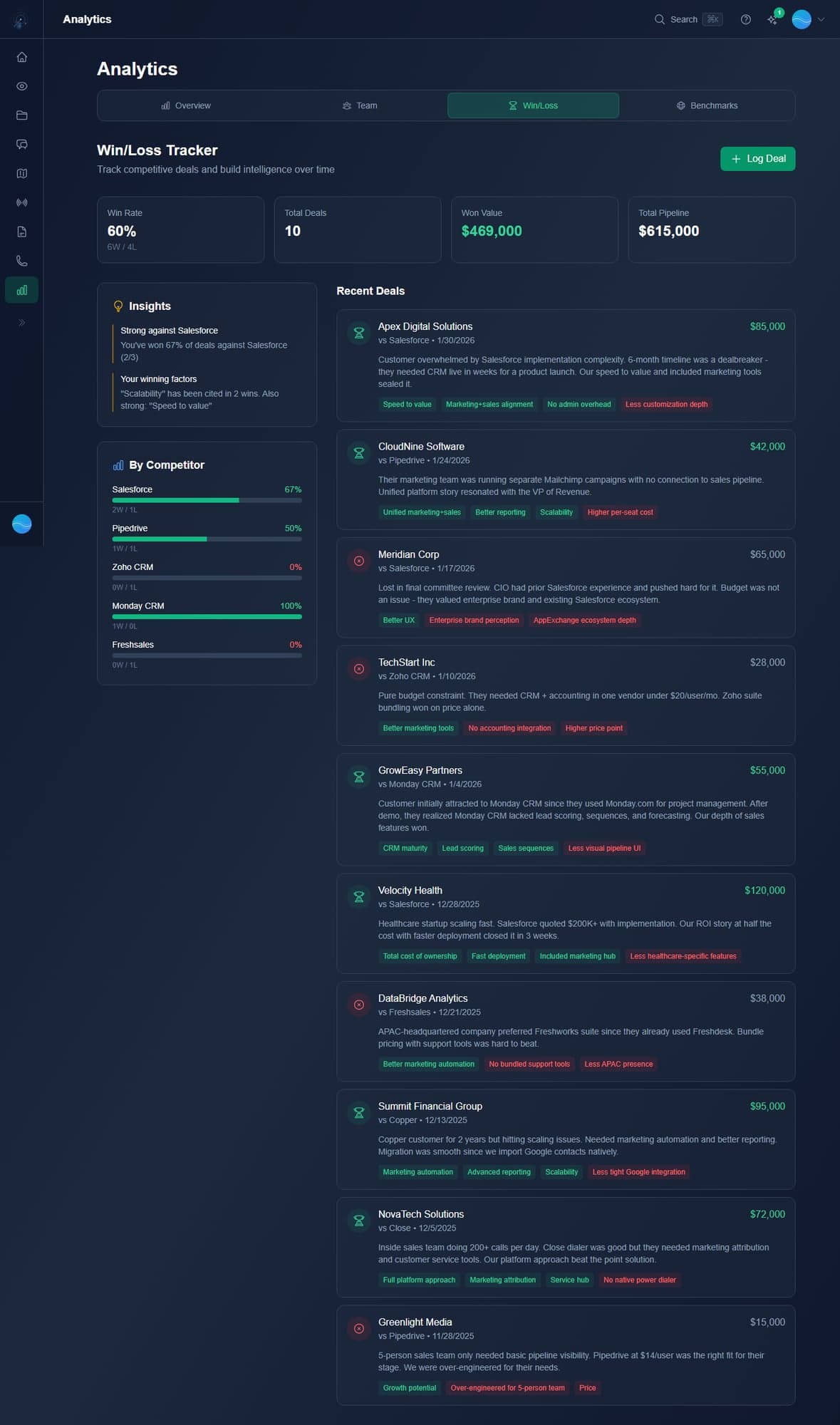Click the Salesforce win rate progress bar

[207, 500]
